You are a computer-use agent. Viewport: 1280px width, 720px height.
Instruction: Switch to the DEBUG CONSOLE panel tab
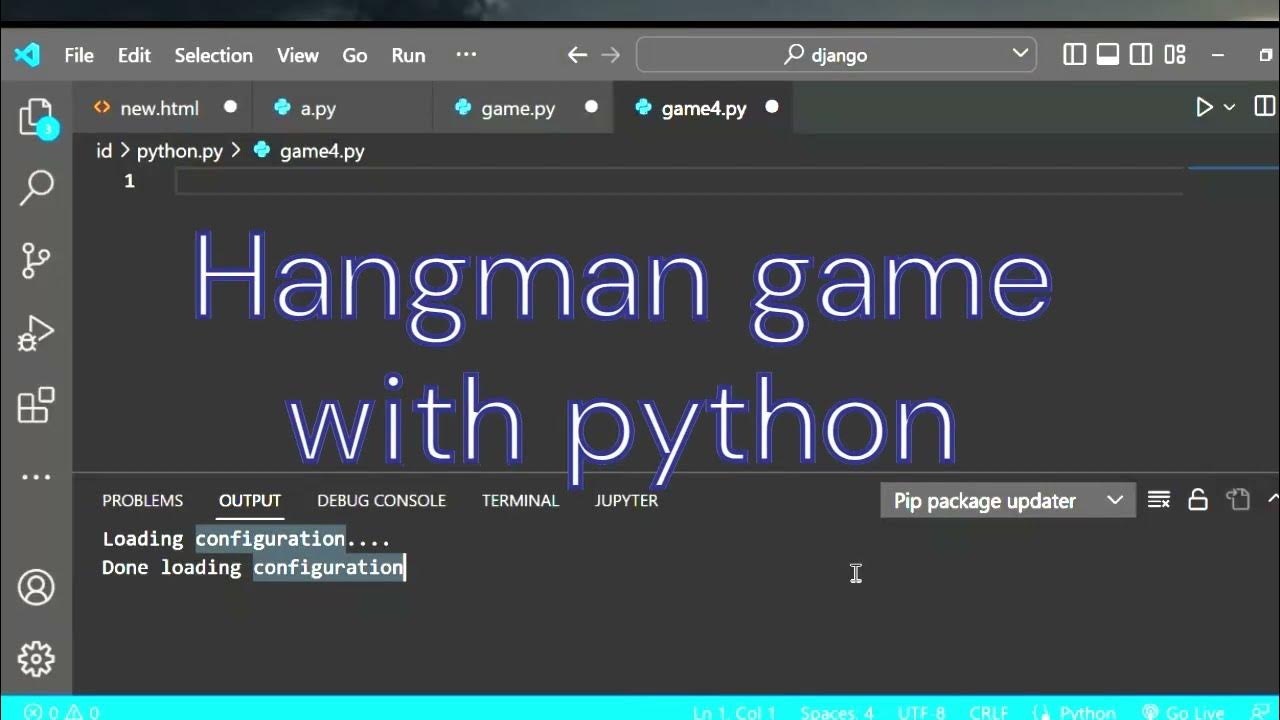(x=381, y=500)
